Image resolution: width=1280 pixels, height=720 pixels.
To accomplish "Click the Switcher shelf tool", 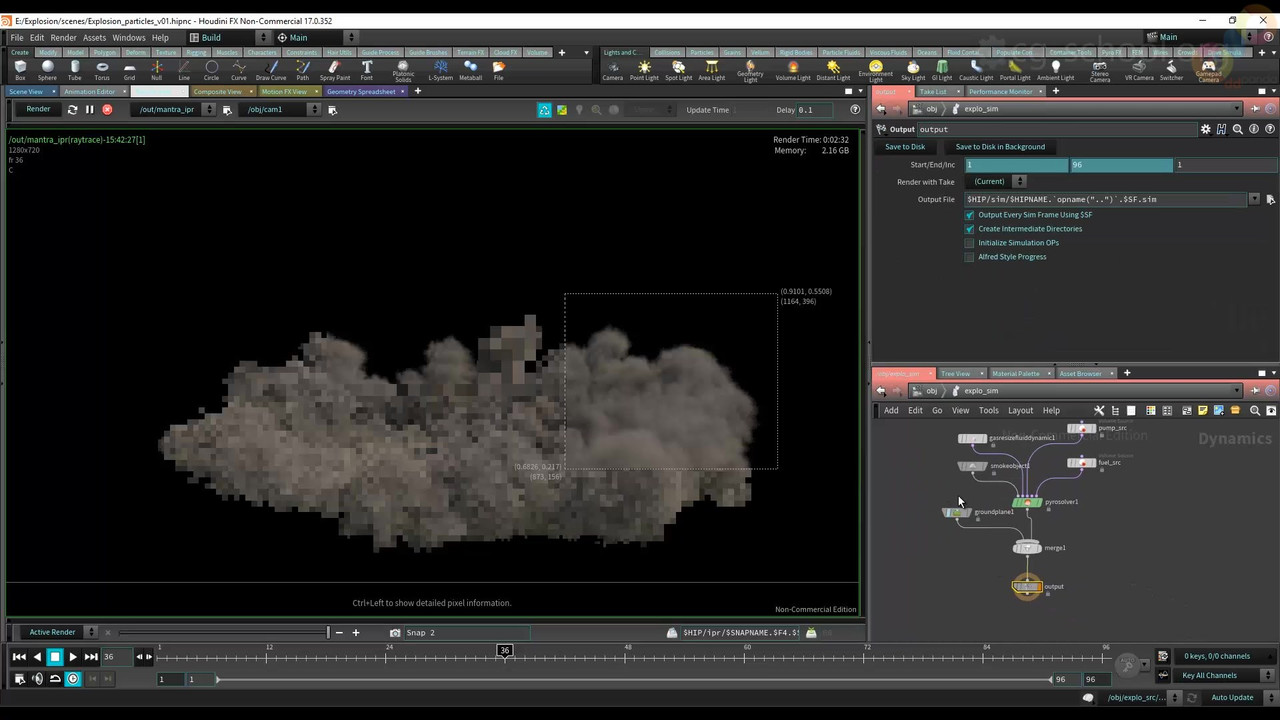I will pyautogui.click(x=1171, y=71).
